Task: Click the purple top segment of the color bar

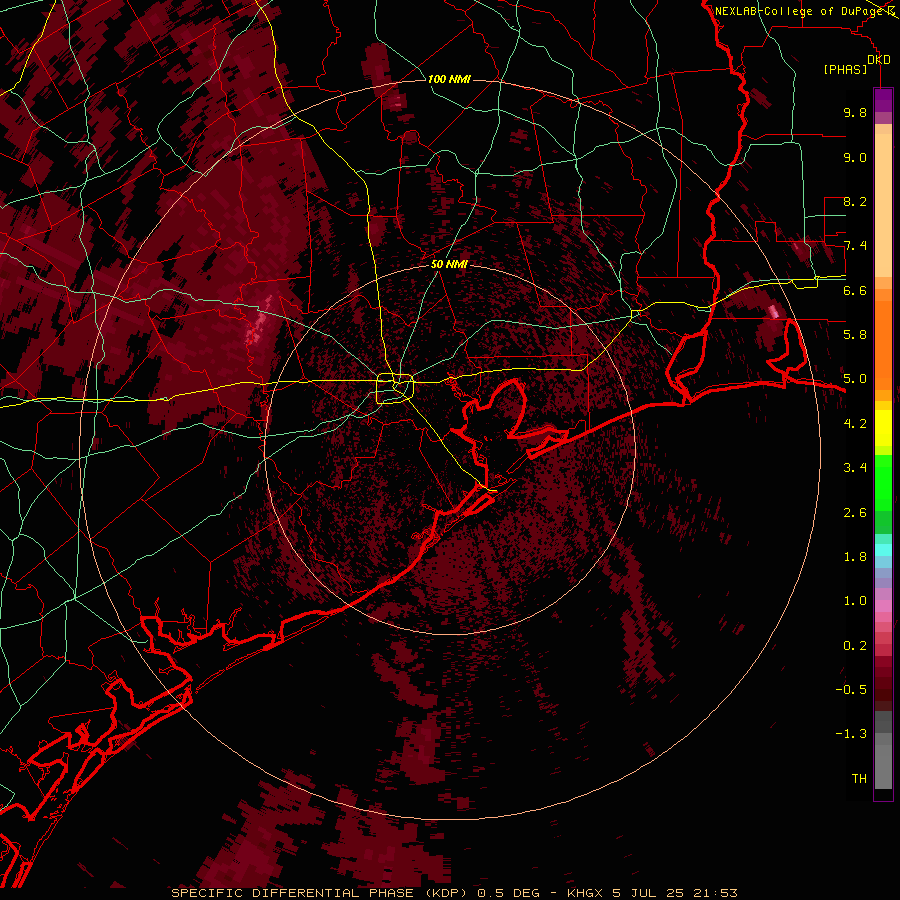Action: coord(883,100)
